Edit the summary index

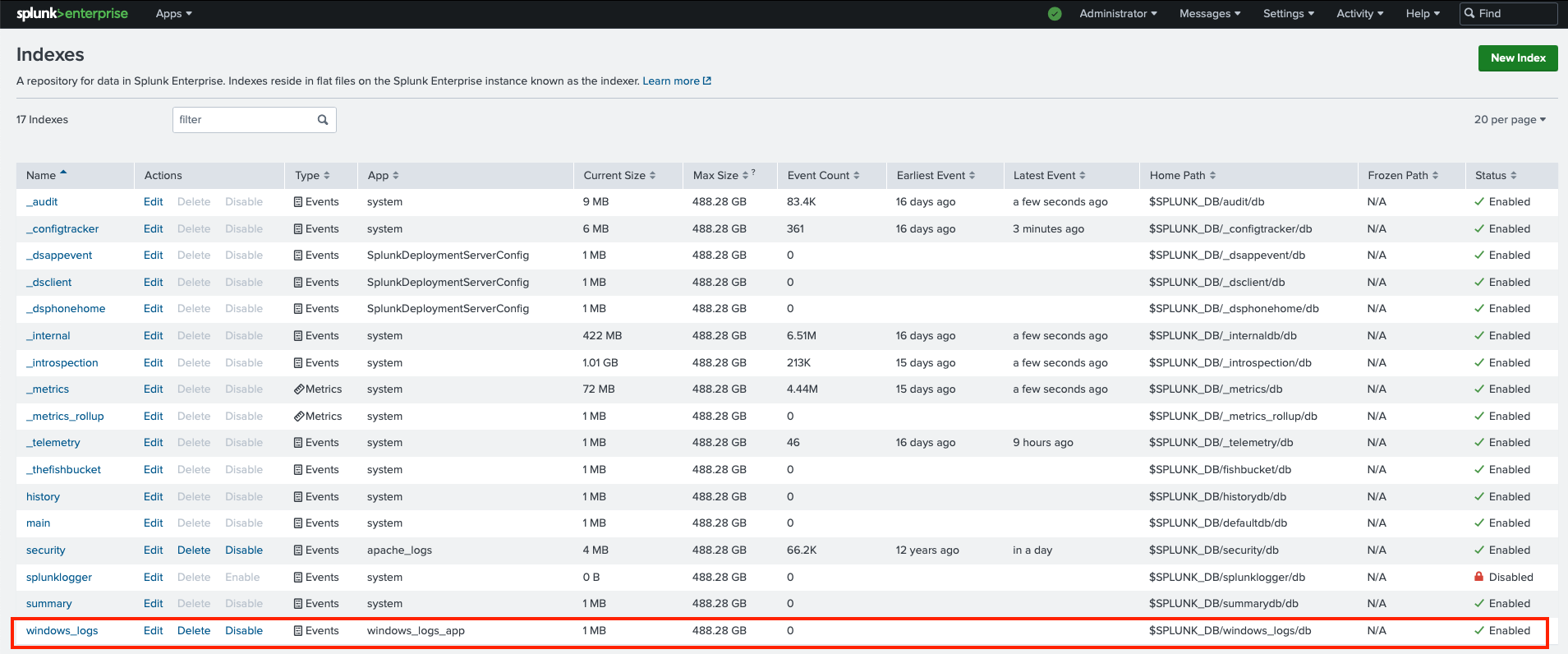point(154,604)
